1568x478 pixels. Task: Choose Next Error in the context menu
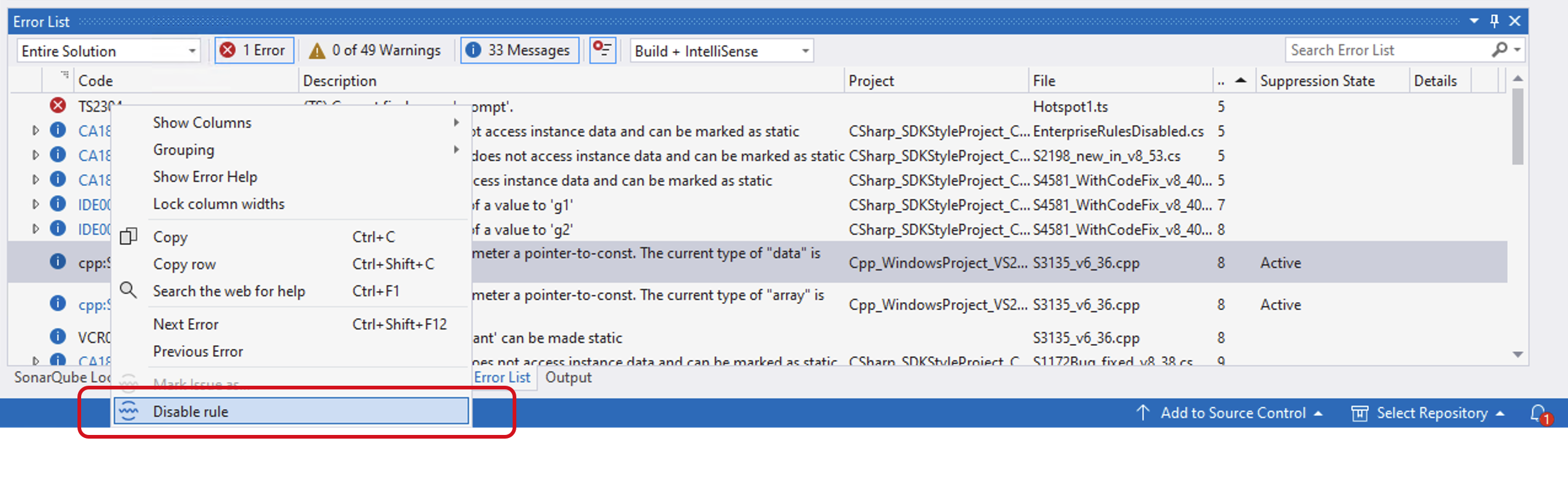click(291, 324)
